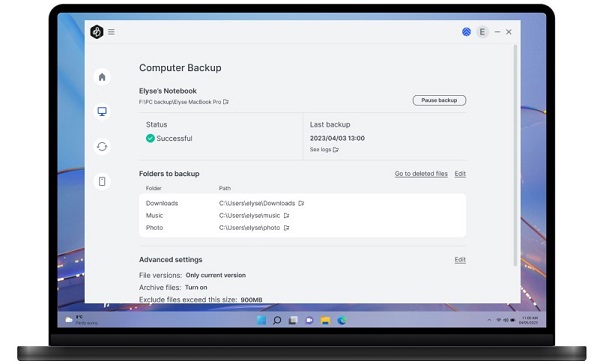Image resolution: width=600 pixels, height=364 pixels.
Task: Click the Downloads folder name
Action: (162, 203)
